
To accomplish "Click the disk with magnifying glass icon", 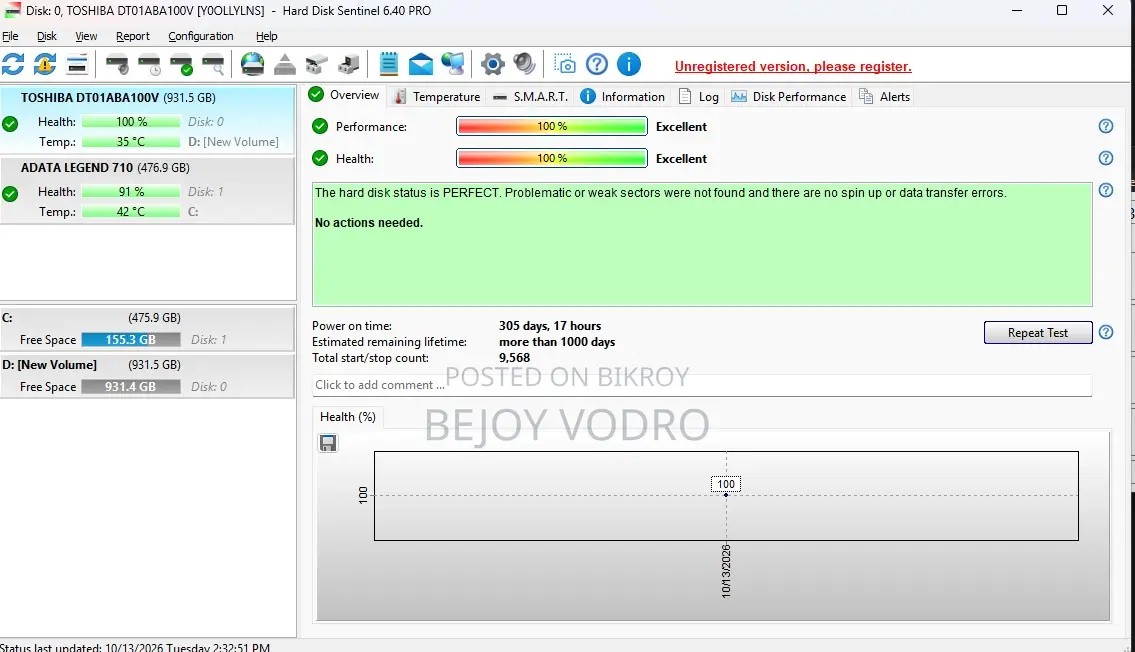I will 213,64.
